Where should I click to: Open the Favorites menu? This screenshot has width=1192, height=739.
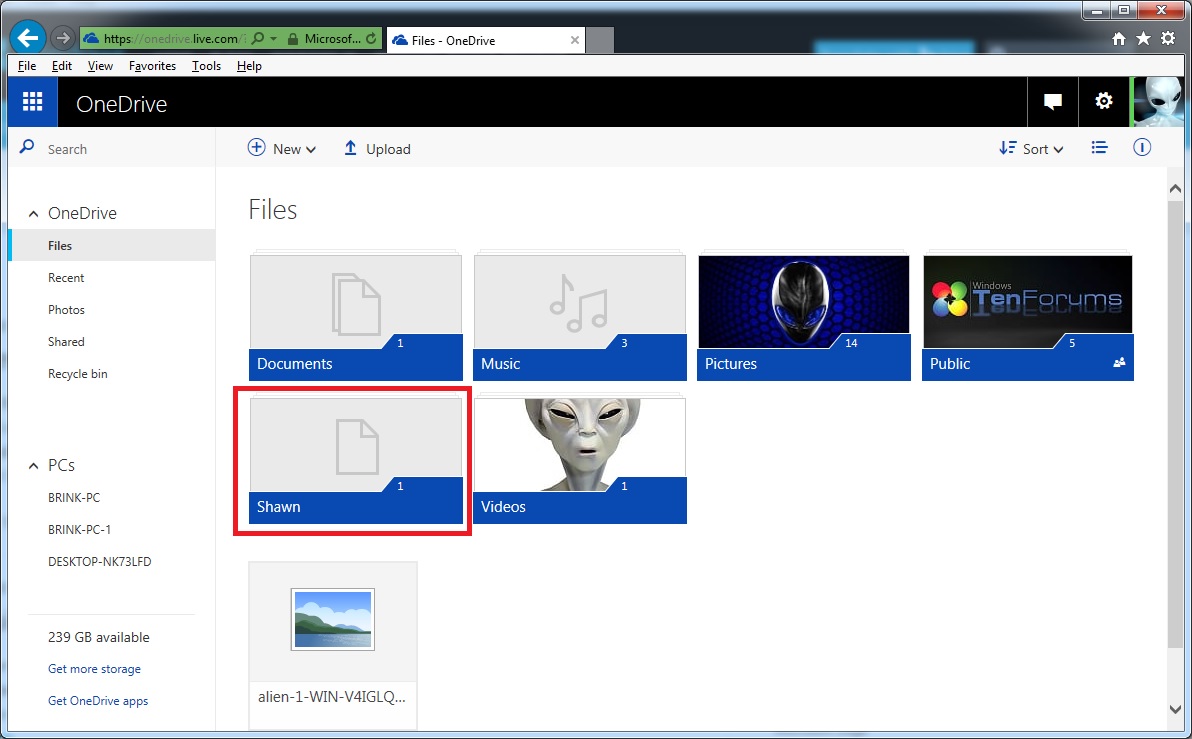(152, 66)
